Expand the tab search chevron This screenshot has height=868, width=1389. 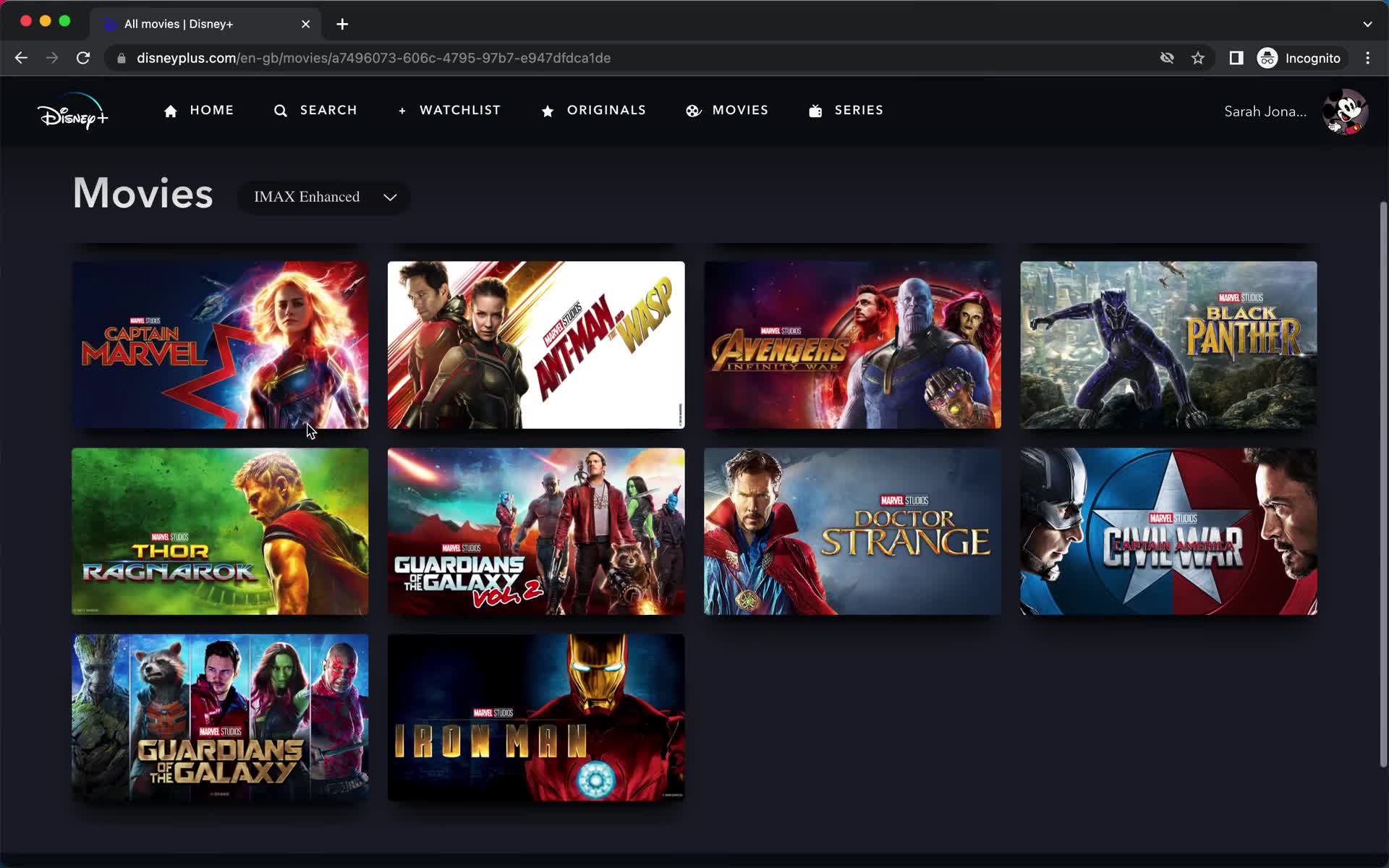click(1367, 24)
